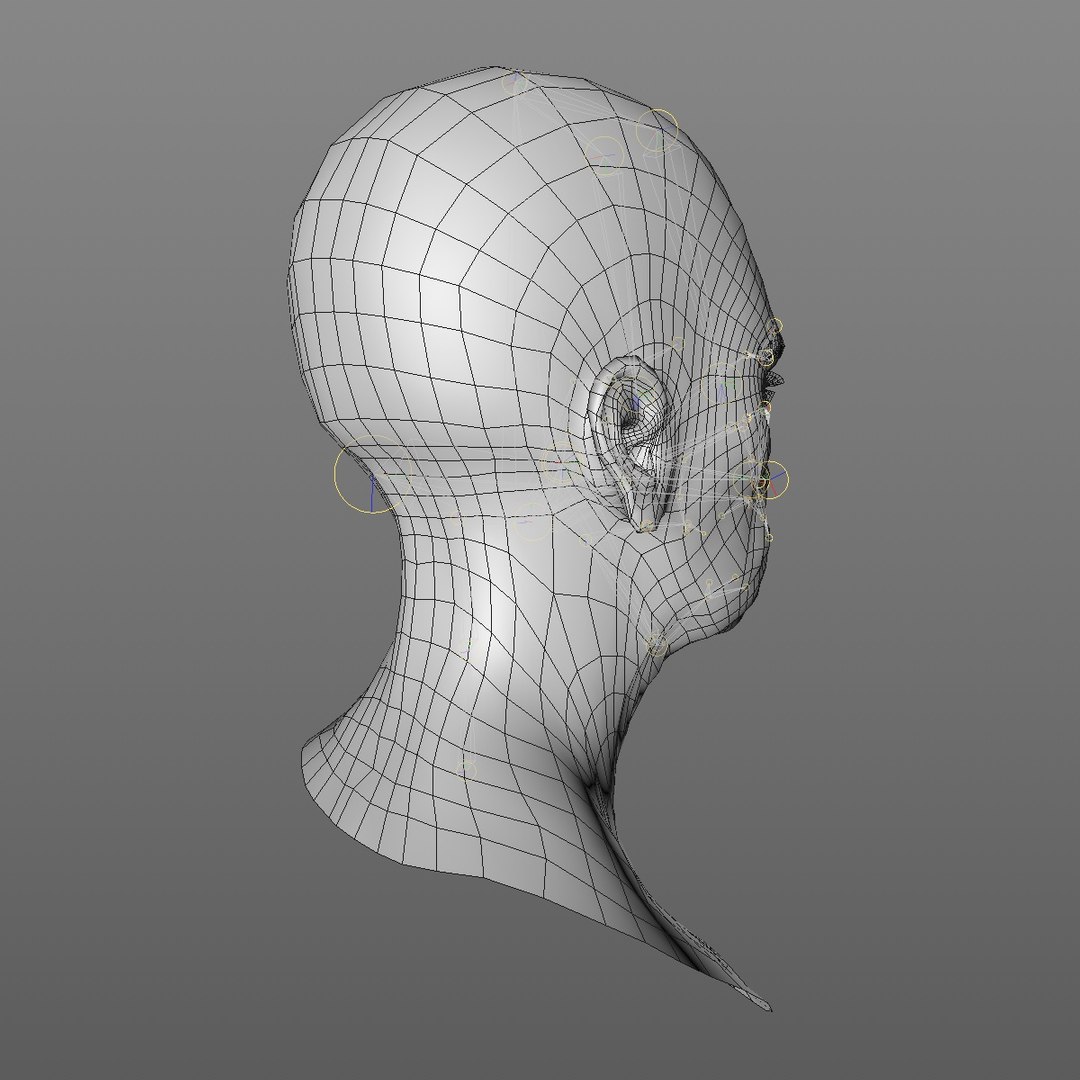Select the small controller circle on lower neck
Viewport: 1080px width, 1080px height.
[467, 769]
